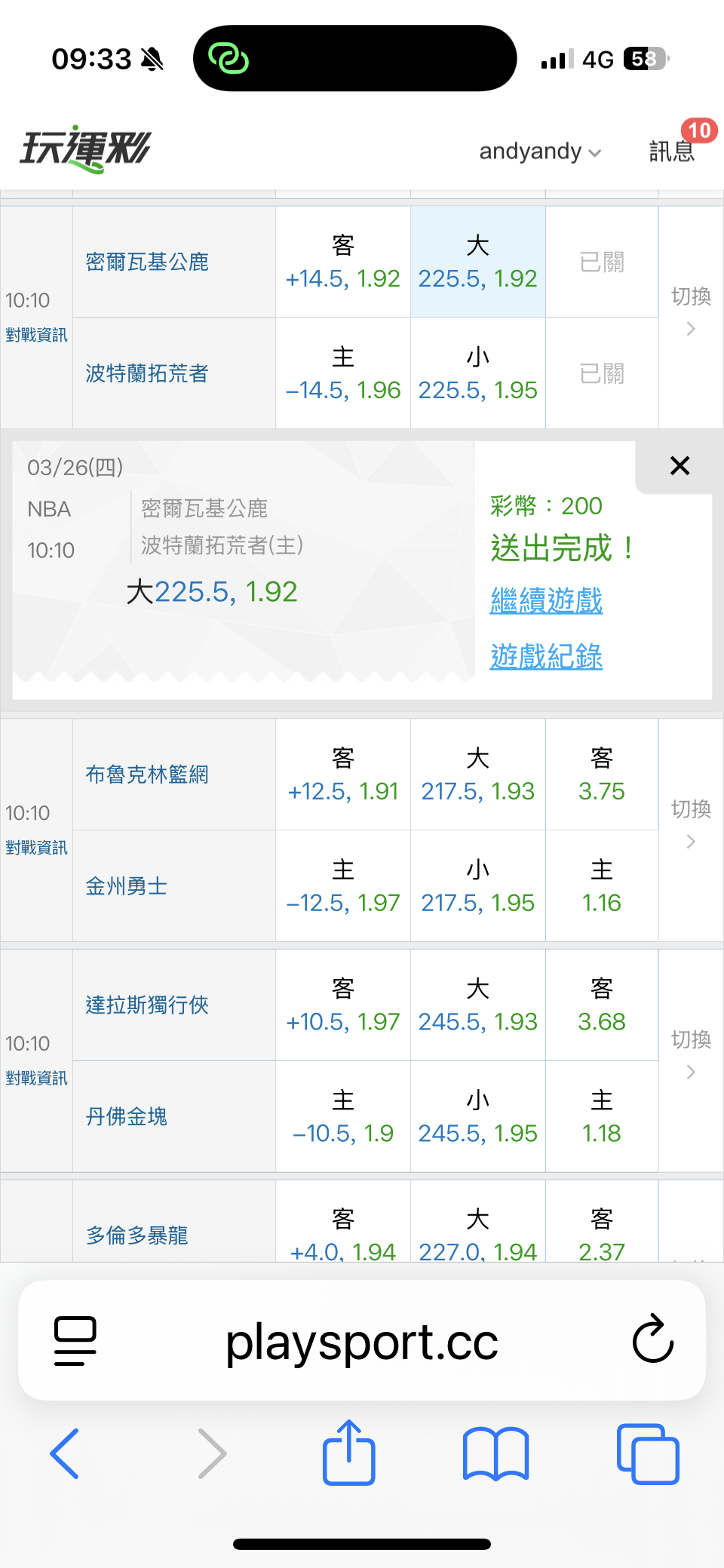This screenshot has height=1568, width=724.
Task: Tap the 玩運彩 logo
Action: [85, 149]
